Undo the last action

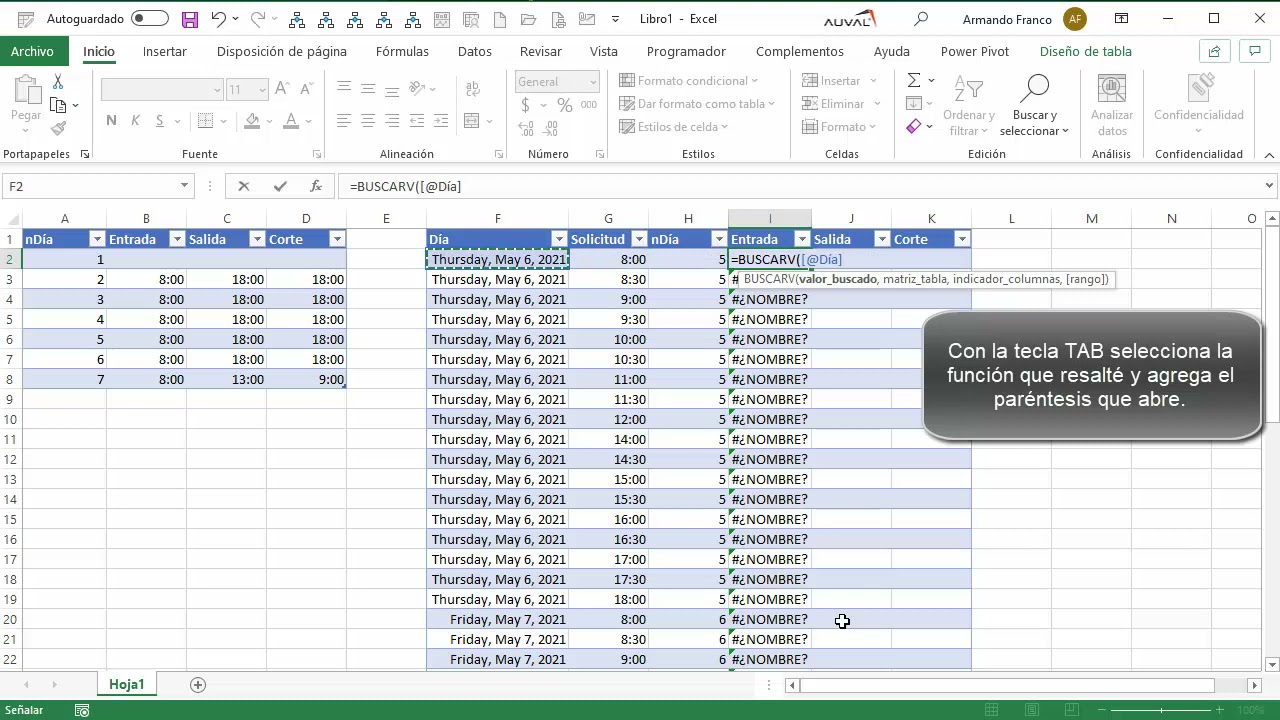[x=218, y=19]
